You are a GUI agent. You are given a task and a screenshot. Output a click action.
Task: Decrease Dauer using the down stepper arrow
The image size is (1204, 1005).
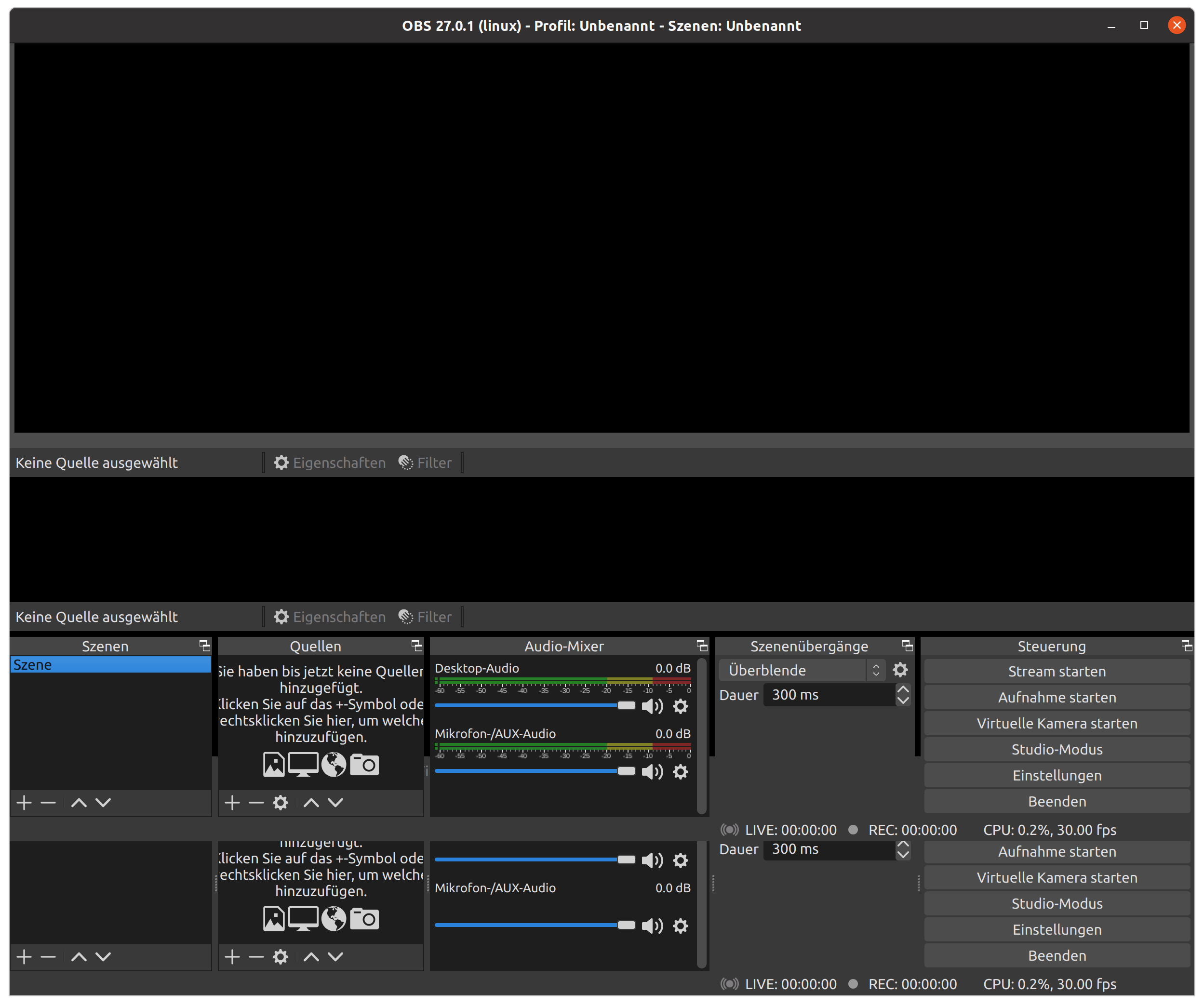point(903,701)
